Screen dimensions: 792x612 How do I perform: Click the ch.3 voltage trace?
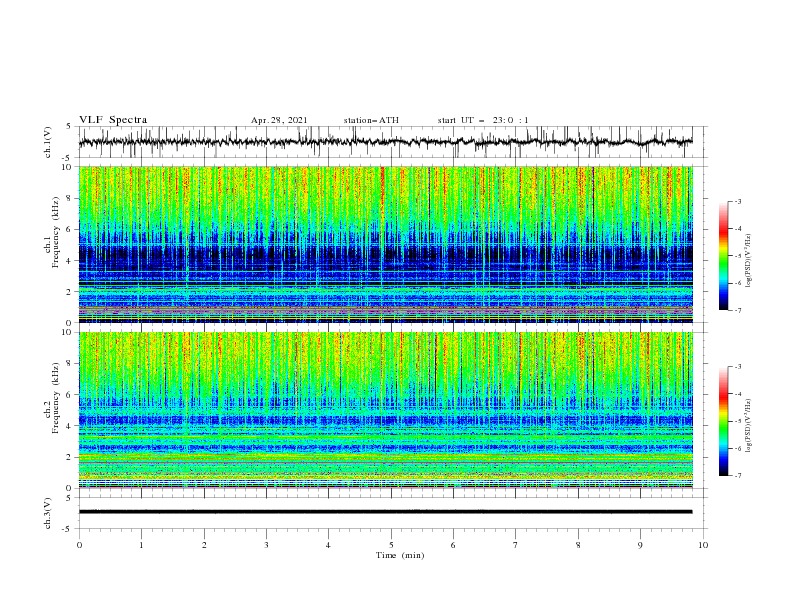pos(385,512)
